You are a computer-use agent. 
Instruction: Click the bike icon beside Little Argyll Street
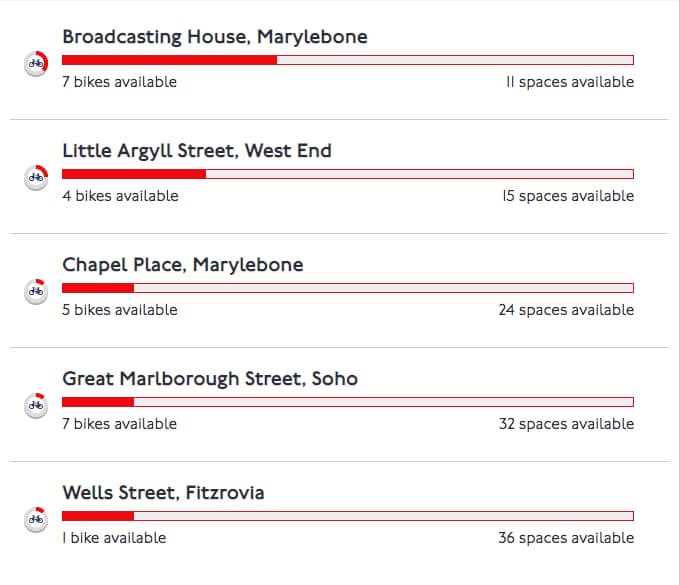[36, 177]
